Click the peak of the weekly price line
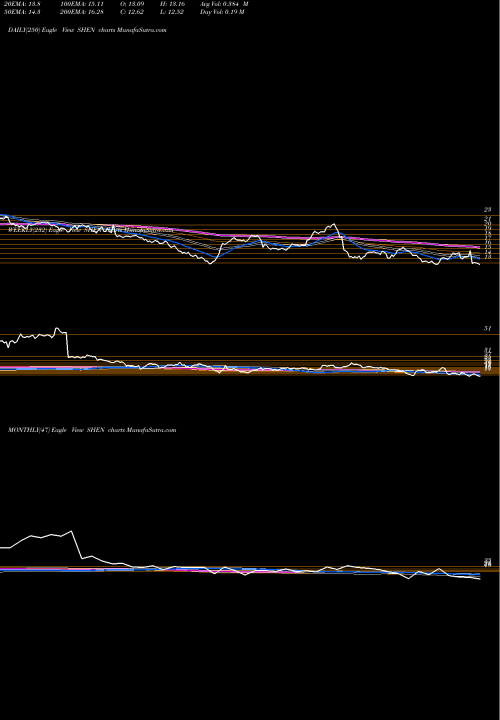Viewport: 500px width, 720px height. click(56, 328)
